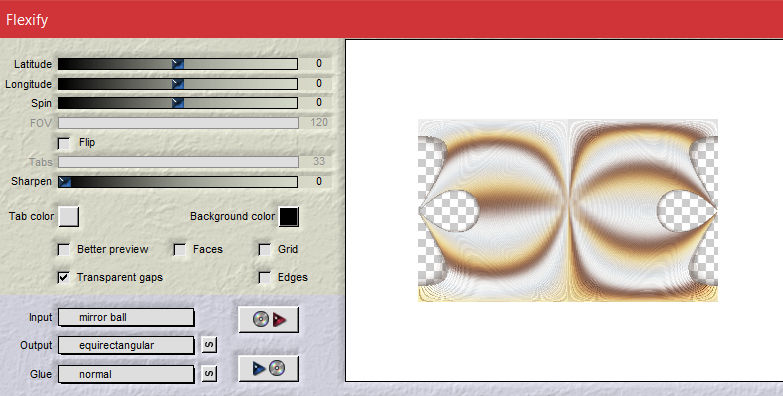Click the Tab color swatch

click(68, 217)
